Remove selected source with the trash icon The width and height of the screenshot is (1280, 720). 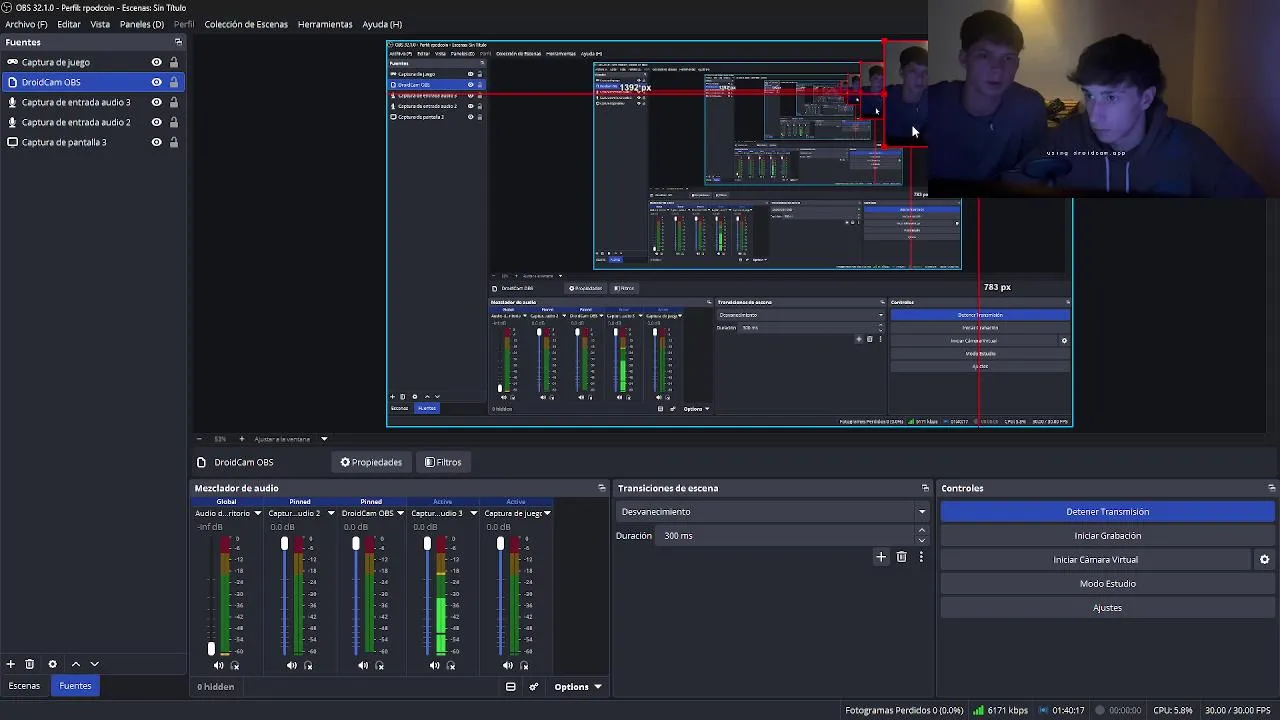pyautogui.click(x=30, y=664)
